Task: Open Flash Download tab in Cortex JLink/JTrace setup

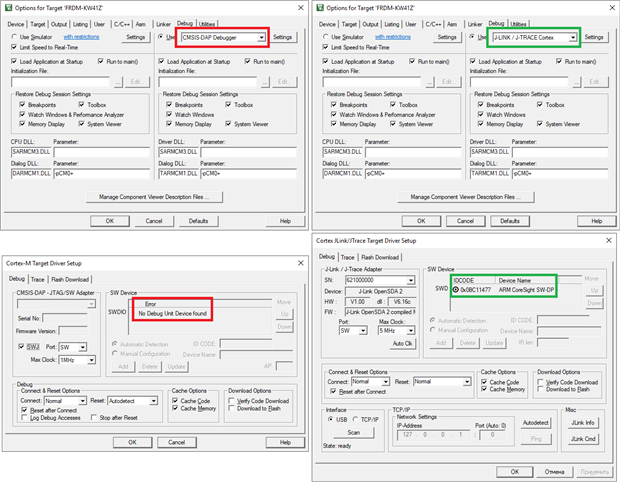Action: pos(379,256)
